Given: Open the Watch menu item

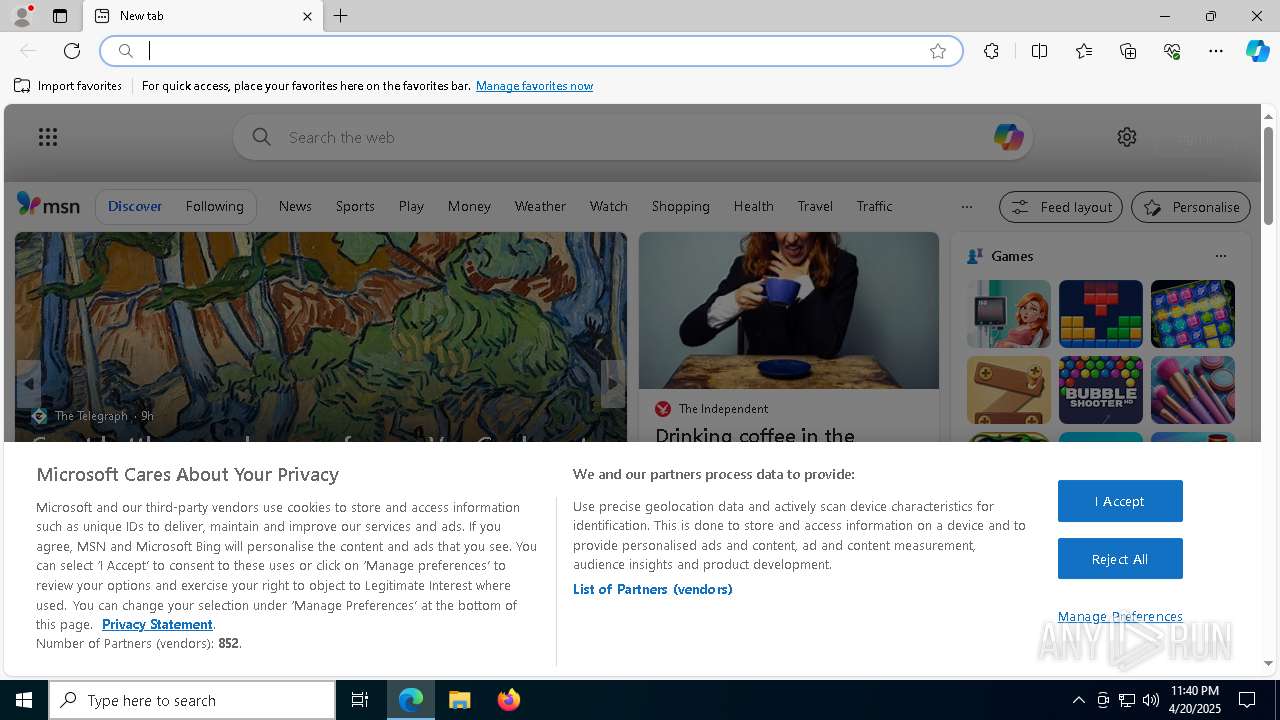Looking at the screenshot, I should (x=608, y=206).
